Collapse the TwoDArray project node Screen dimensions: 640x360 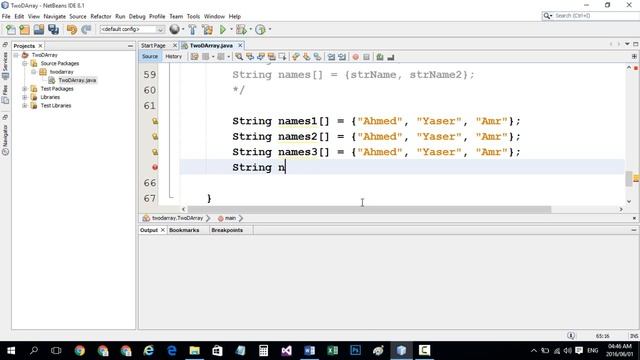point(16,55)
